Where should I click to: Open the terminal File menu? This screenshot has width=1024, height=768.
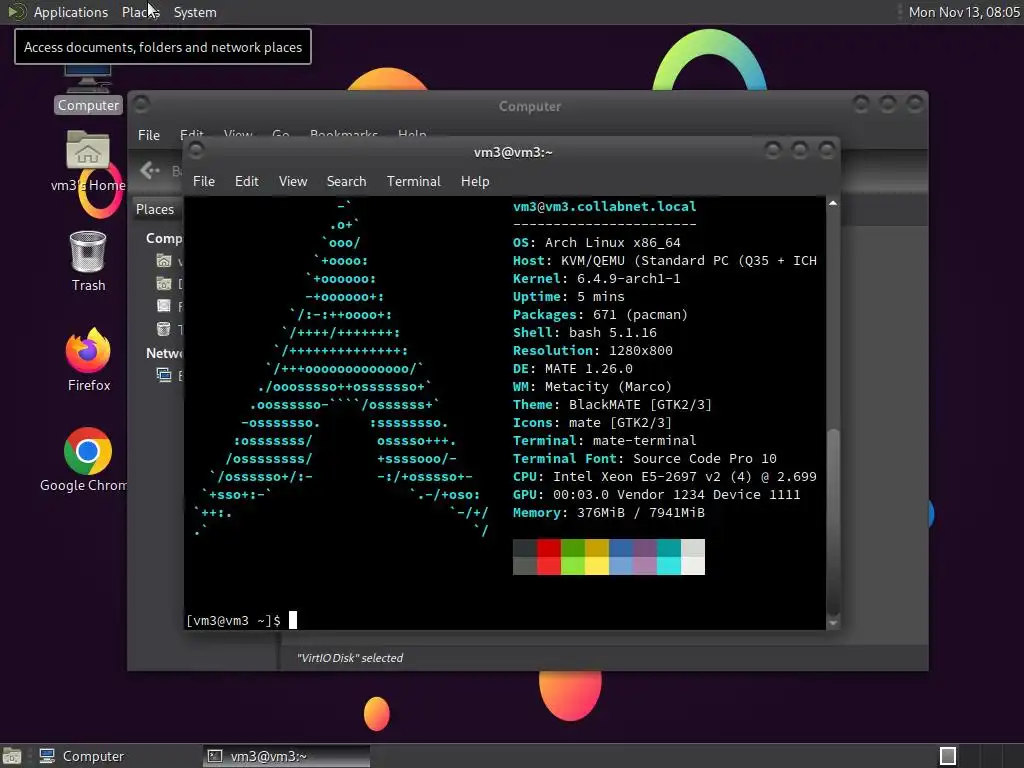tap(204, 181)
